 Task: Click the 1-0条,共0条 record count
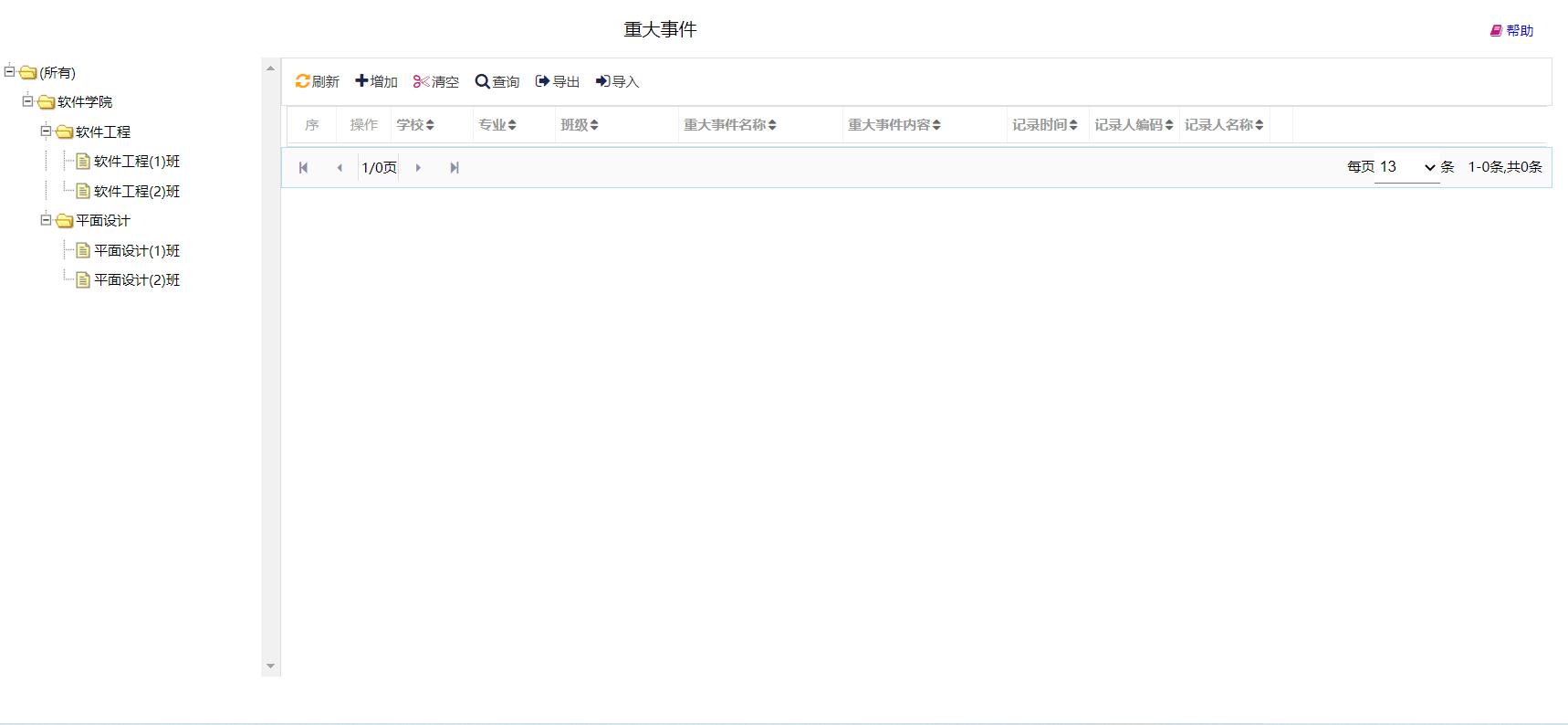1505,167
